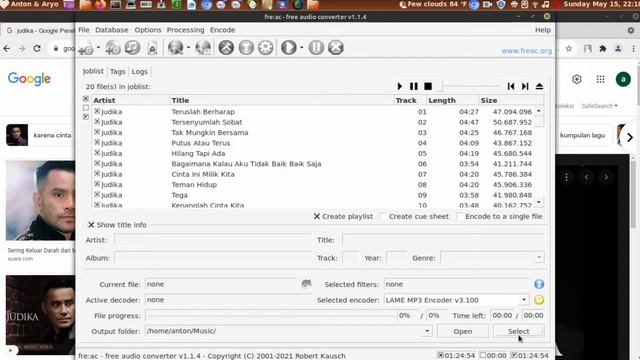This screenshot has height=360, width=640.
Task: Click music note icon in system tray
Action: 545,5
